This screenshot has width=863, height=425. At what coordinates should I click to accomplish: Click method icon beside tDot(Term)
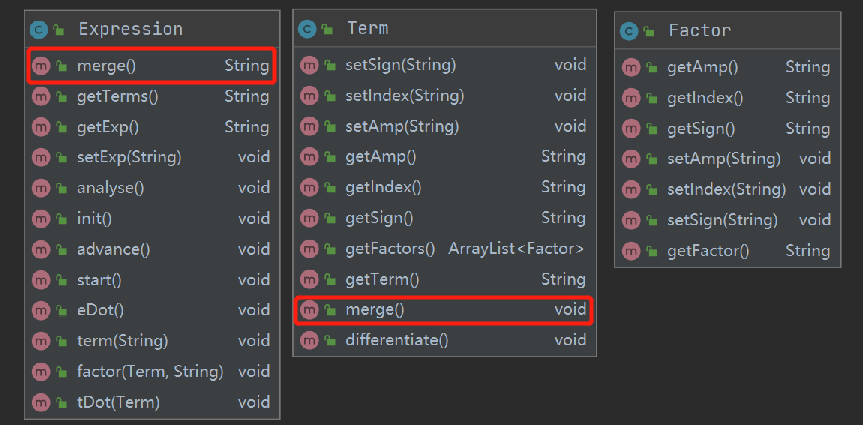[x=41, y=402]
